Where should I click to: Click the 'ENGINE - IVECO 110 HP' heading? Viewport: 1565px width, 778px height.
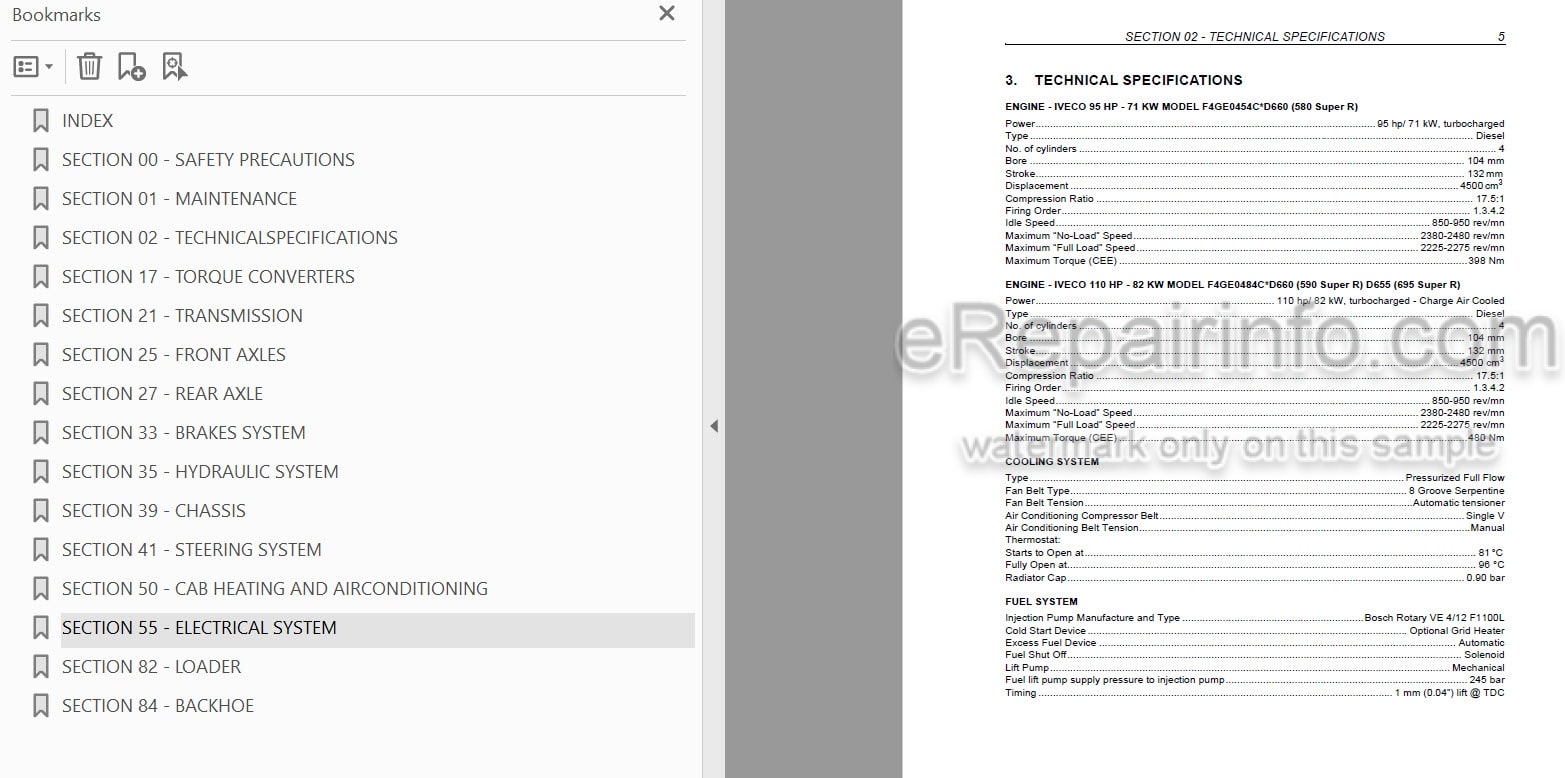[1232, 284]
